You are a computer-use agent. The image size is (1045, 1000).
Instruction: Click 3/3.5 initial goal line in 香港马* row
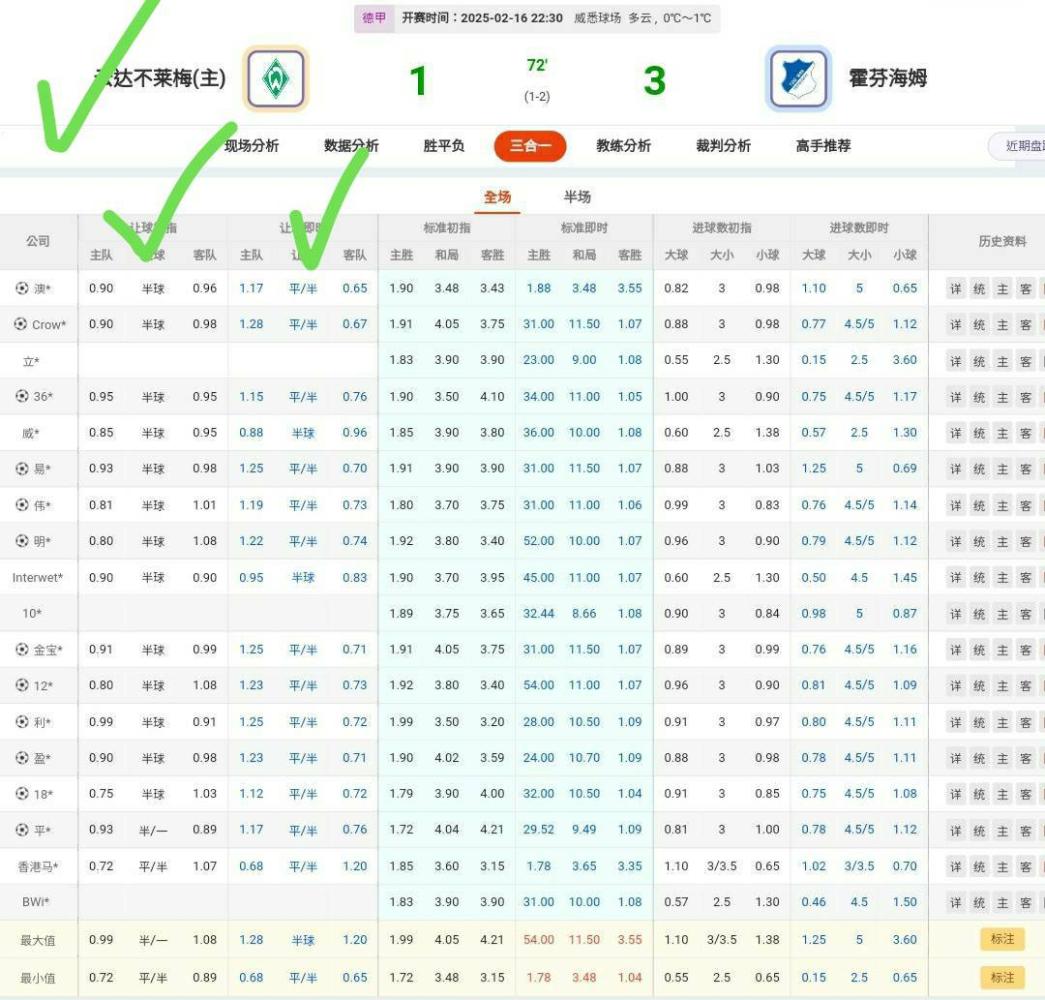point(722,865)
